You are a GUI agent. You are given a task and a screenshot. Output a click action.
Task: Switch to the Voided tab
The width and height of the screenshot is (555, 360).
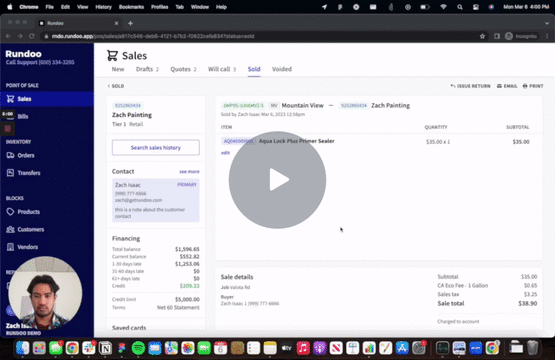pyautogui.click(x=282, y=69)
